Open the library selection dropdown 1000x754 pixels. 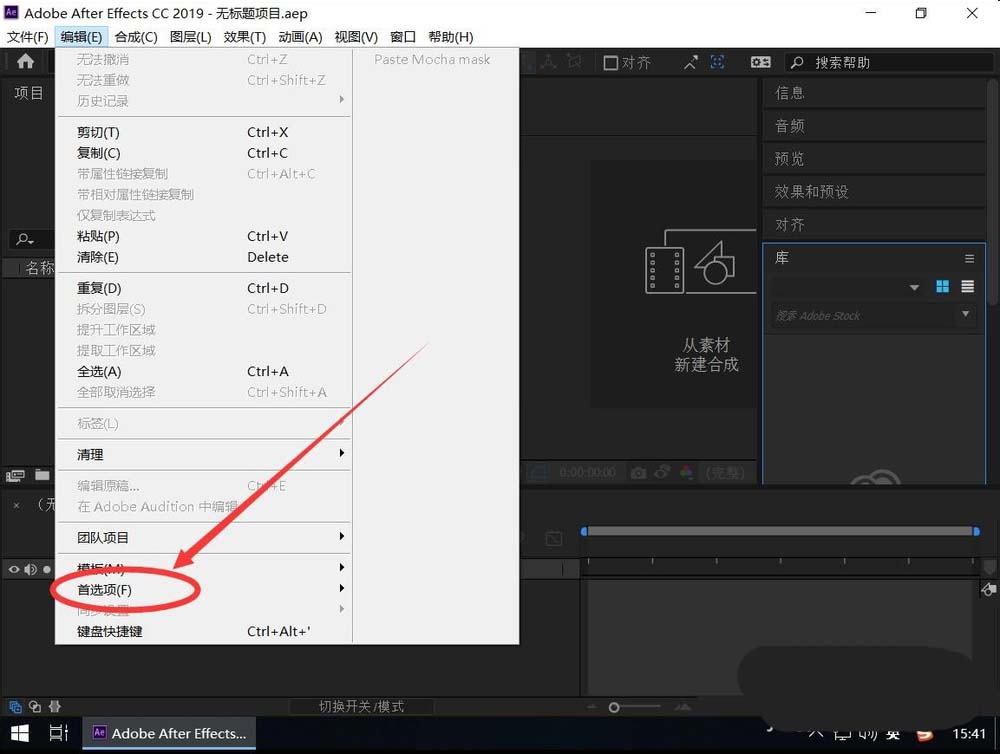[x=848, y=287]
